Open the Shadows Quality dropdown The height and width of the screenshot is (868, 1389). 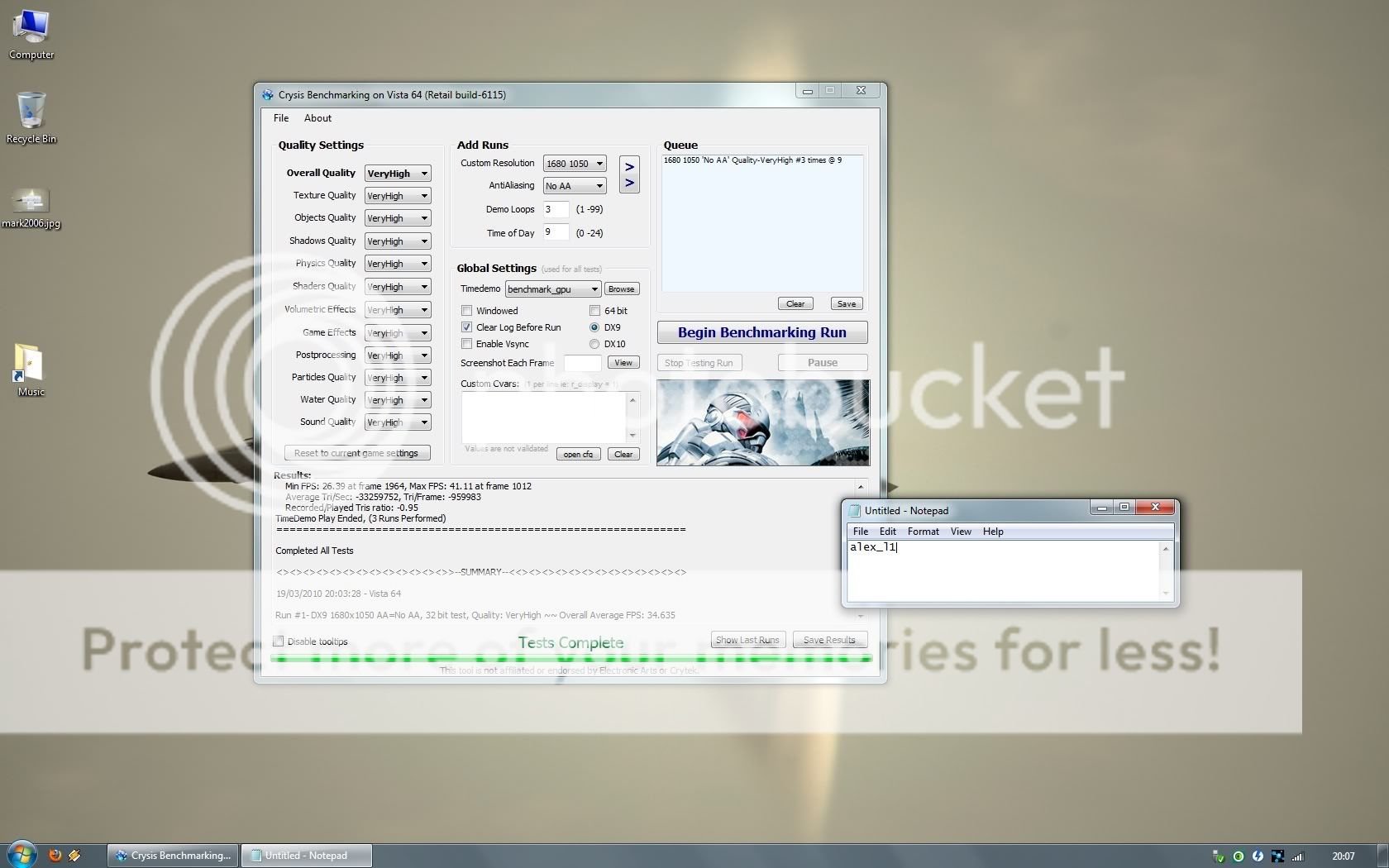tap(398, 241)
